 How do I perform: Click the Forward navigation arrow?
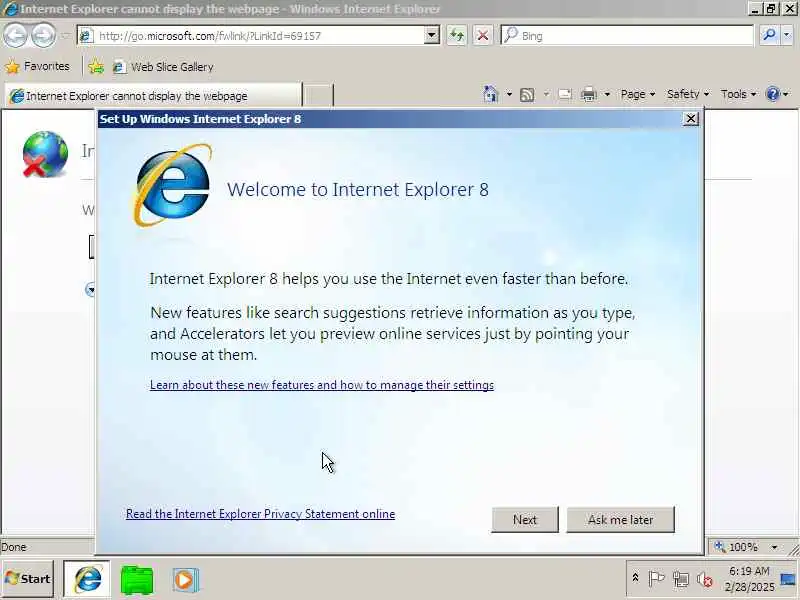(x=43, y=35)
